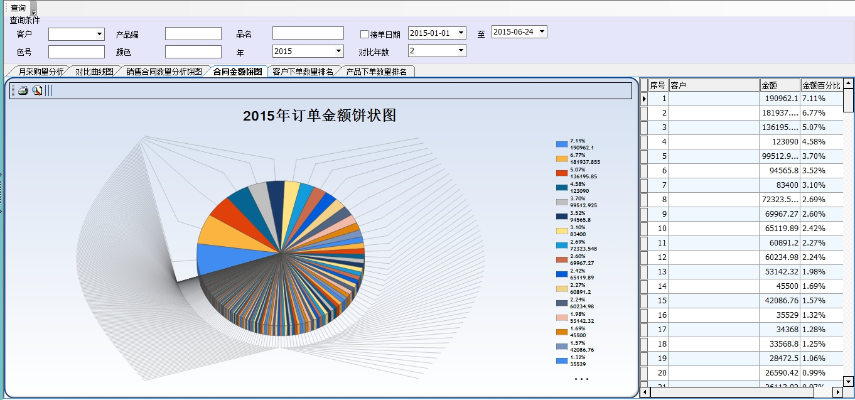This screenshot has width=855, height=400.
Task: Enable the 接单日期 checkbox
Action: tap(364, 34)
